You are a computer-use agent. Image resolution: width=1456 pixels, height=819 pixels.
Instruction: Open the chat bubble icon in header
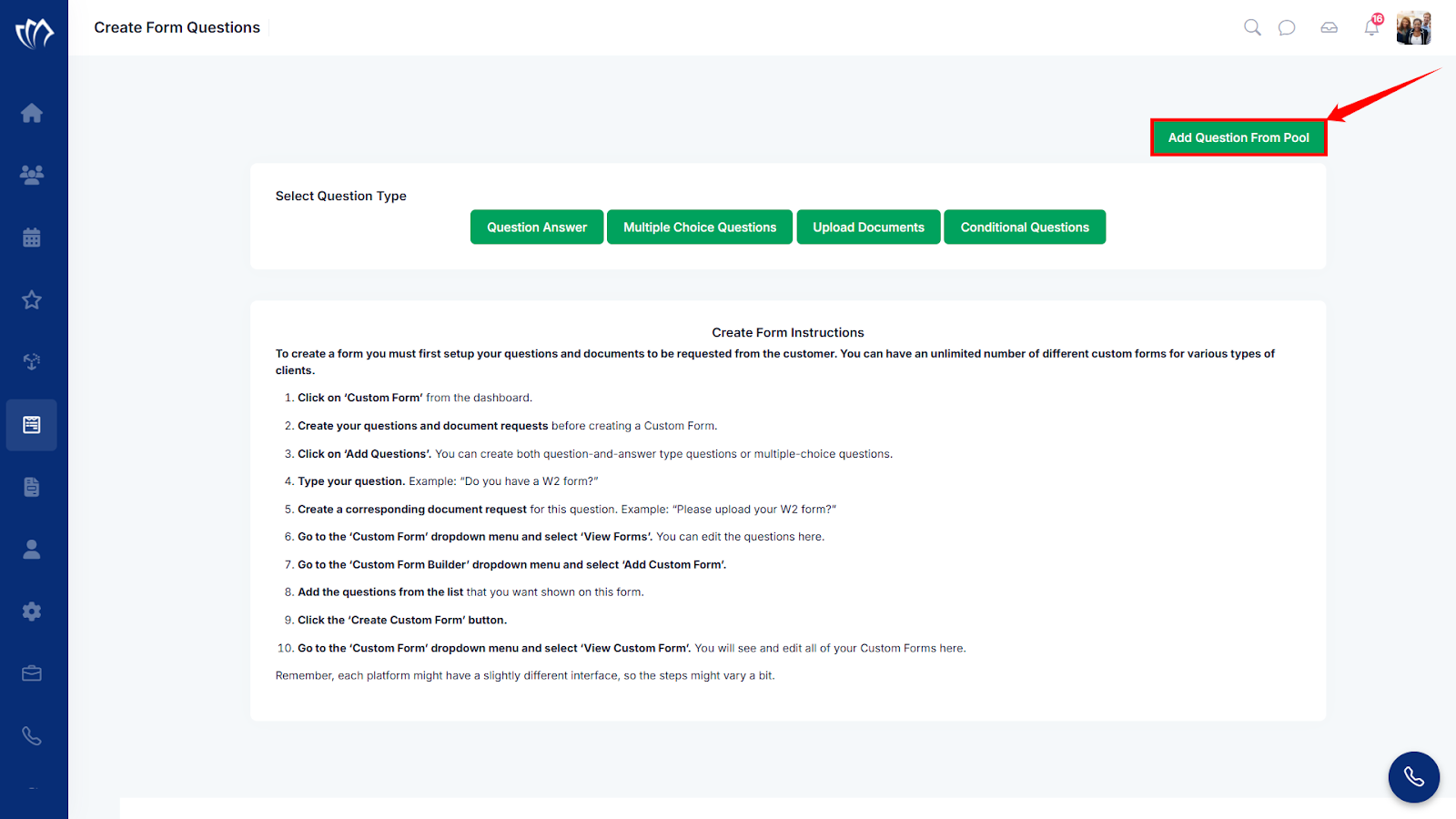click(1287, 27)
